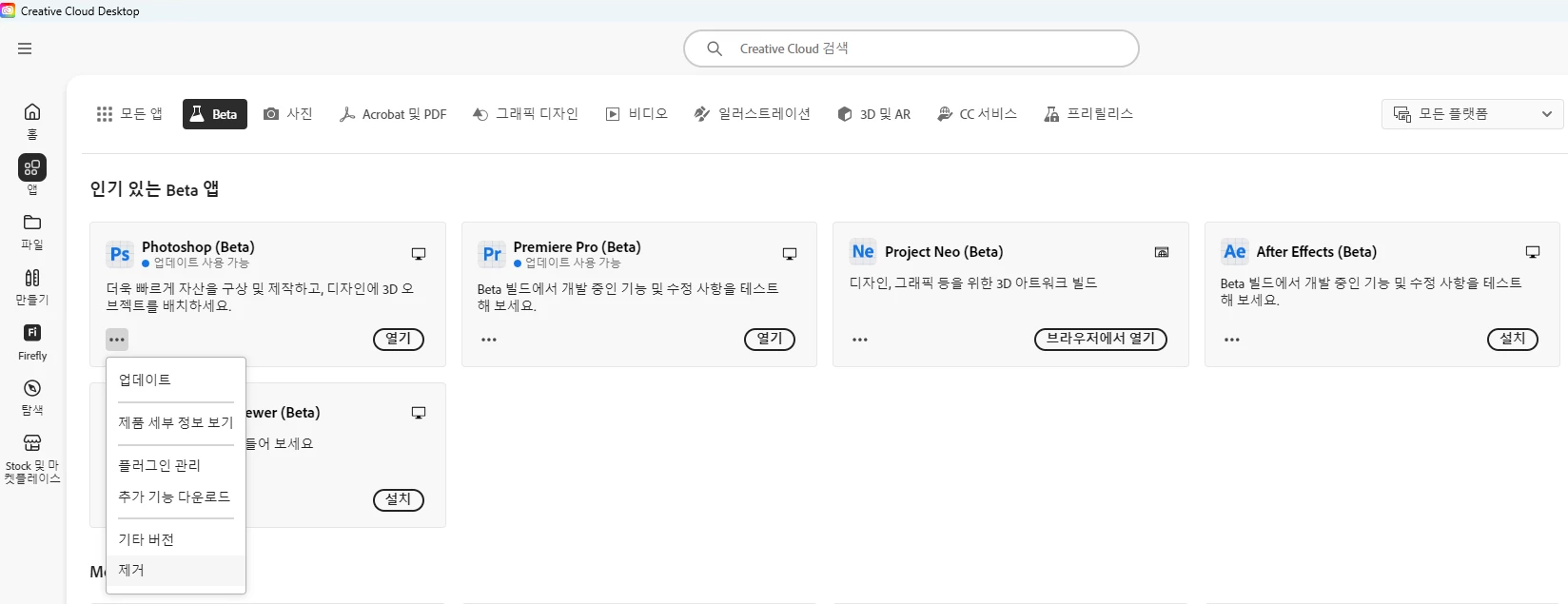Click the Photoshop (Beta) Ps icon

coord(120,254)
